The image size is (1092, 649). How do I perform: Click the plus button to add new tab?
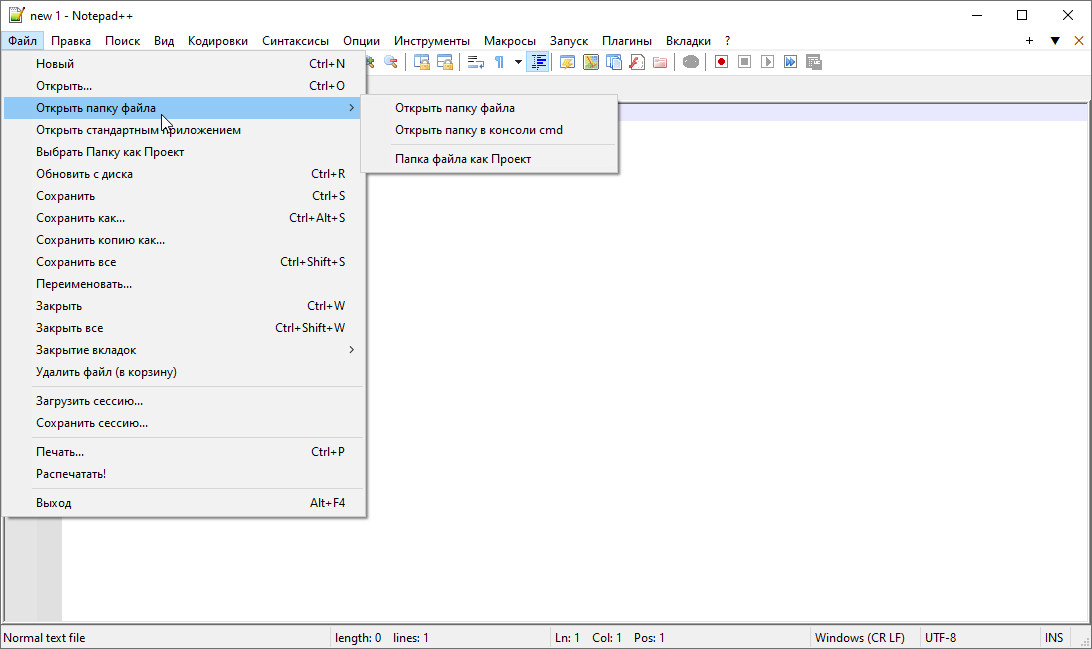(1030, 41)
